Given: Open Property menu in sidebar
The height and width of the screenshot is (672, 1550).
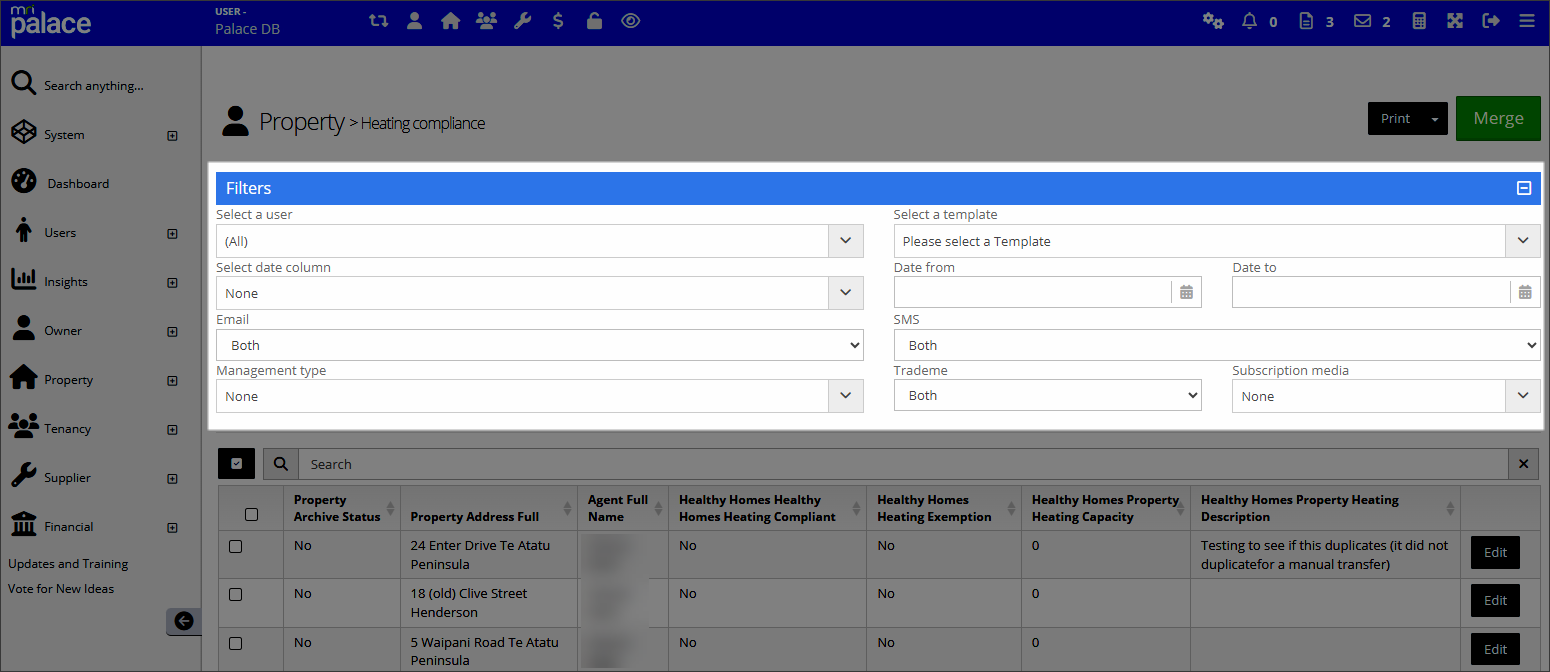Looking at the screenshot, I should click(68, 379).
